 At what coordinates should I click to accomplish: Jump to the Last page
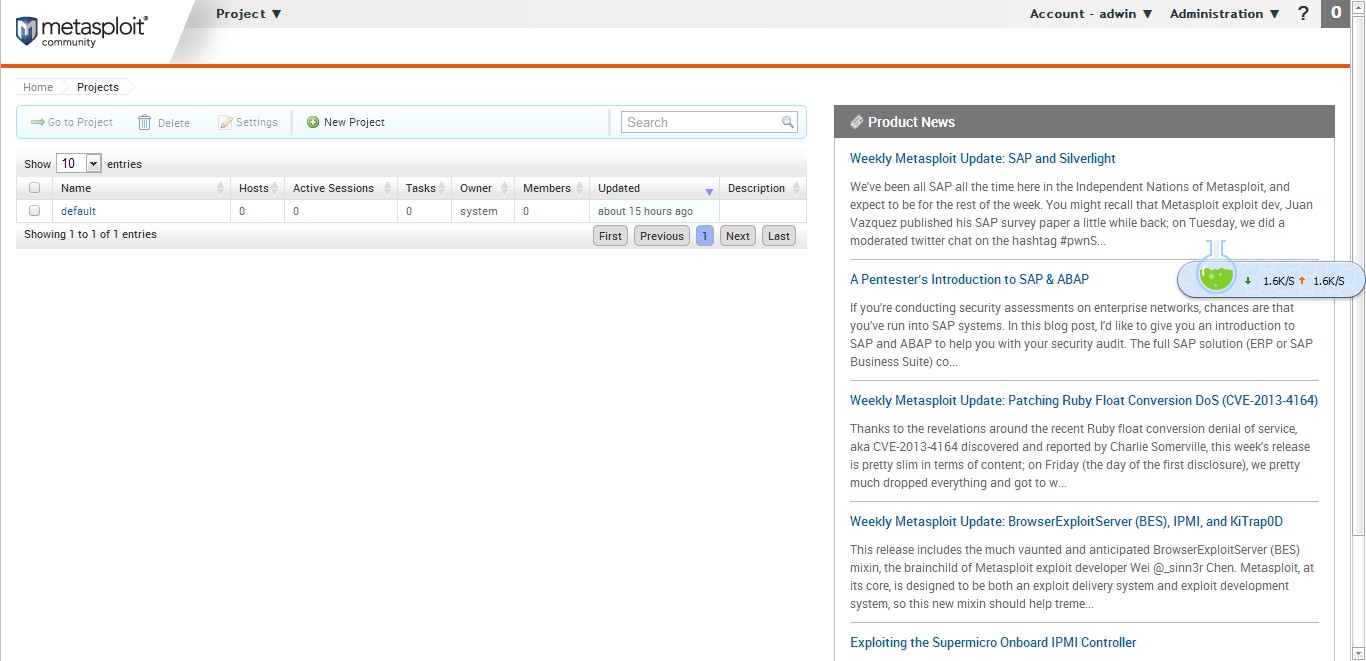[x=779, y=236]
